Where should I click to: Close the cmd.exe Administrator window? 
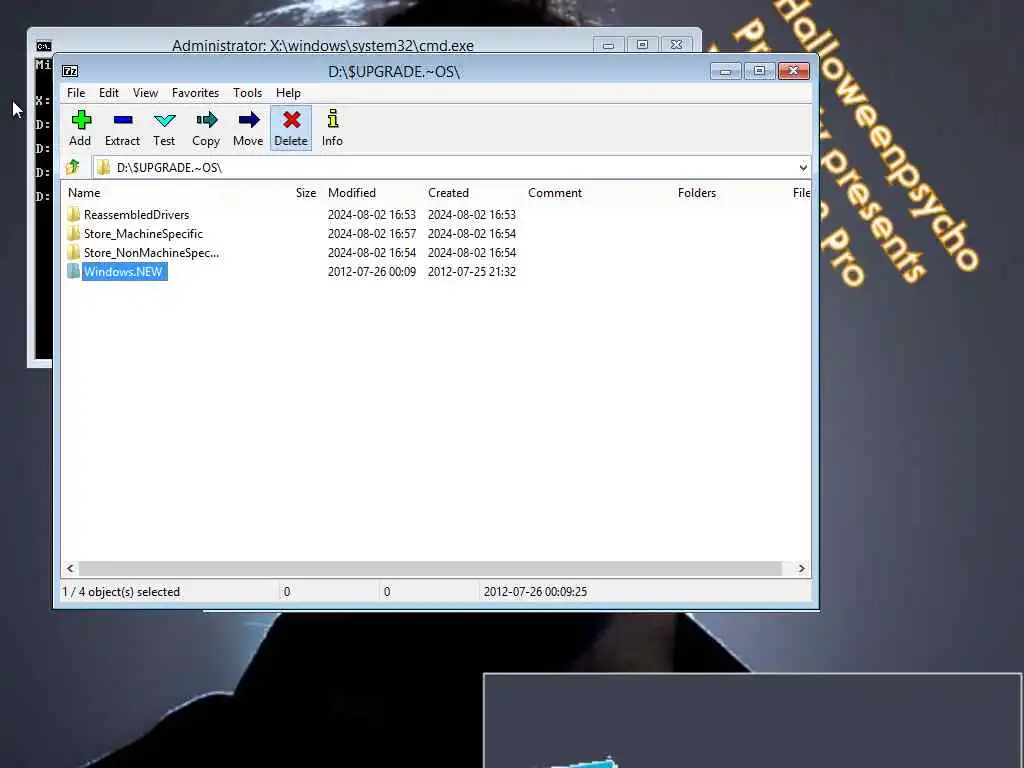tap(677, 45)
